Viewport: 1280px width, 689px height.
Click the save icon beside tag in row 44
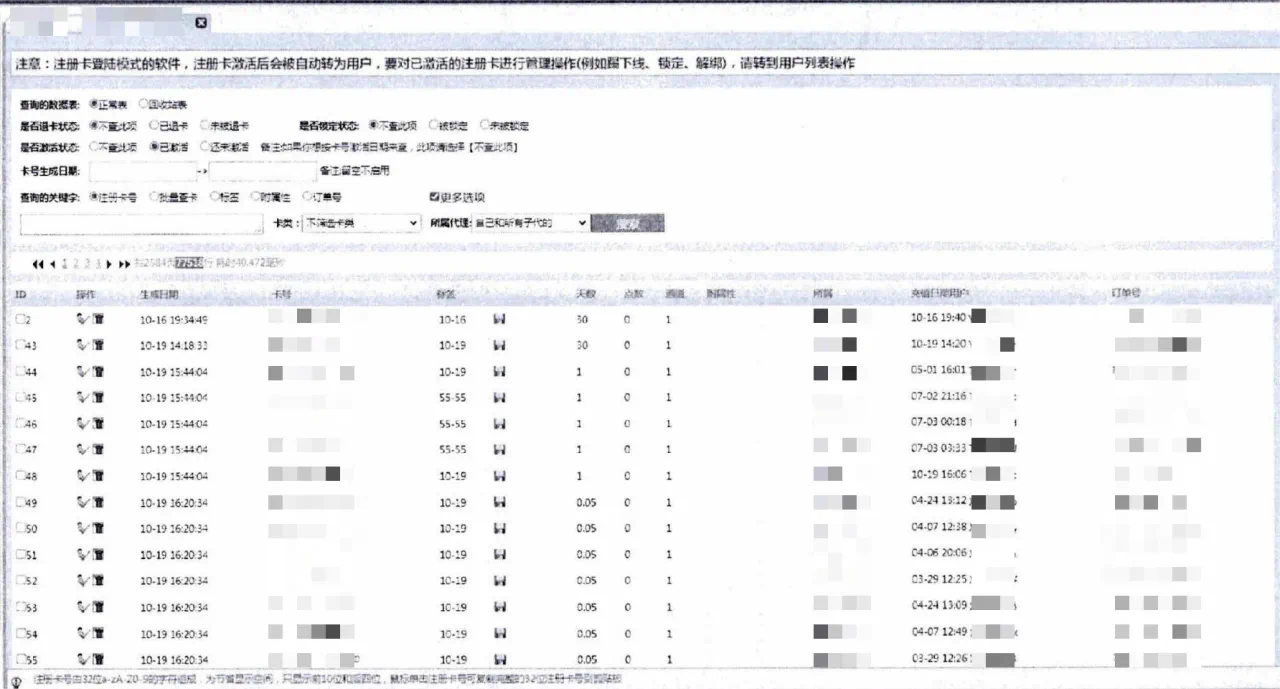point(500,372)
